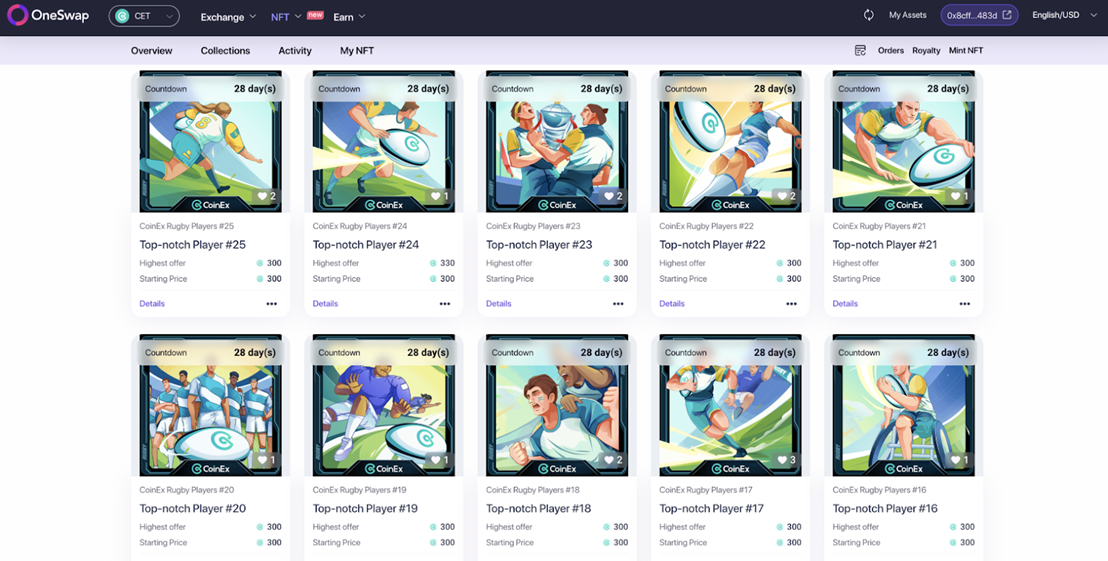Open Top-notch Player #19 artwork thumbnail

point(384,405)
